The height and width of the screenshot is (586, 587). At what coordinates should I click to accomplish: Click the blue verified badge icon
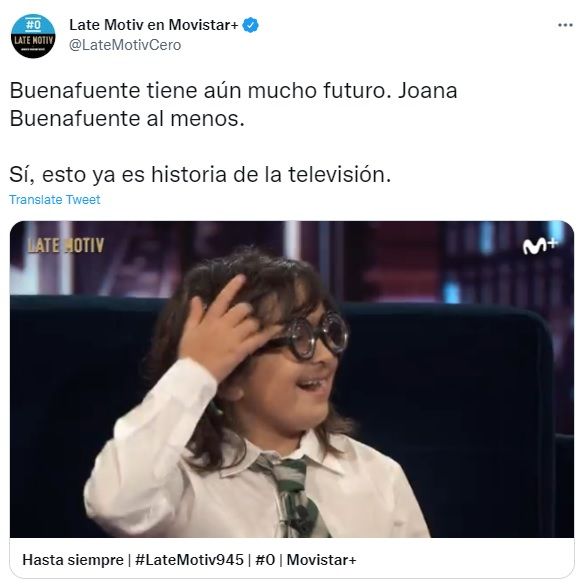[x=250, y=25]
